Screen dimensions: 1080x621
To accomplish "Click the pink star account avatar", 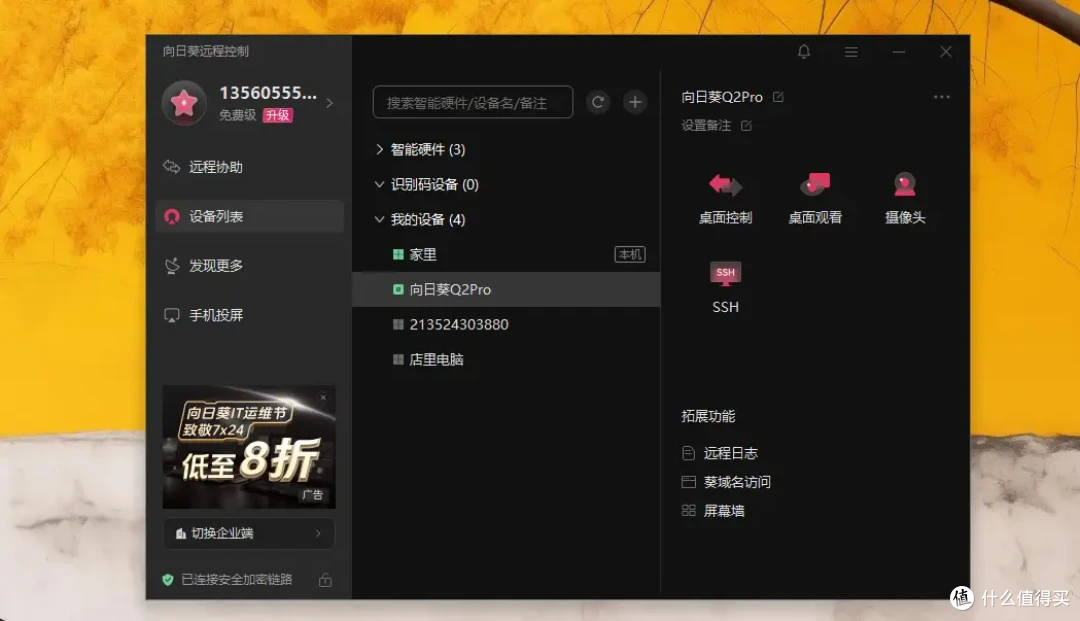I will tap(184, 103).
